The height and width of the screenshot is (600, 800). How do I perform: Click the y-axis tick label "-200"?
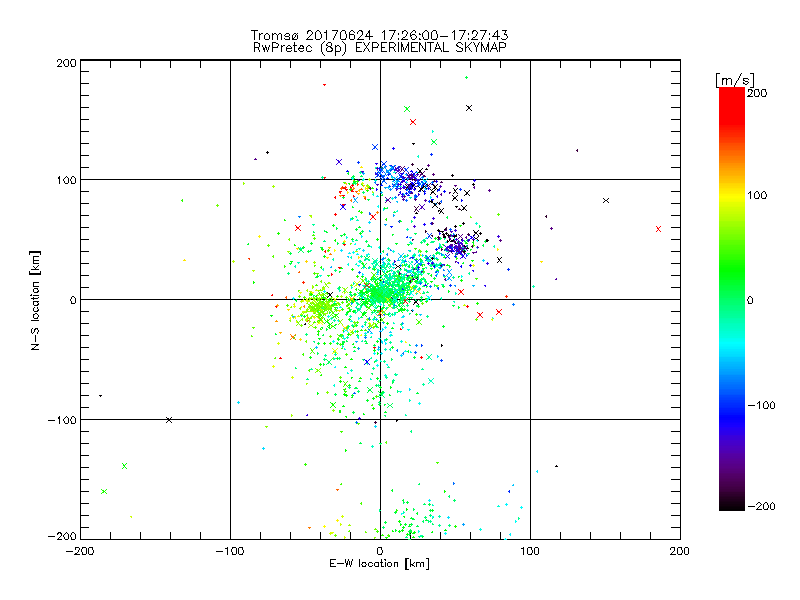pyautogui.click(x=62, y=536)
